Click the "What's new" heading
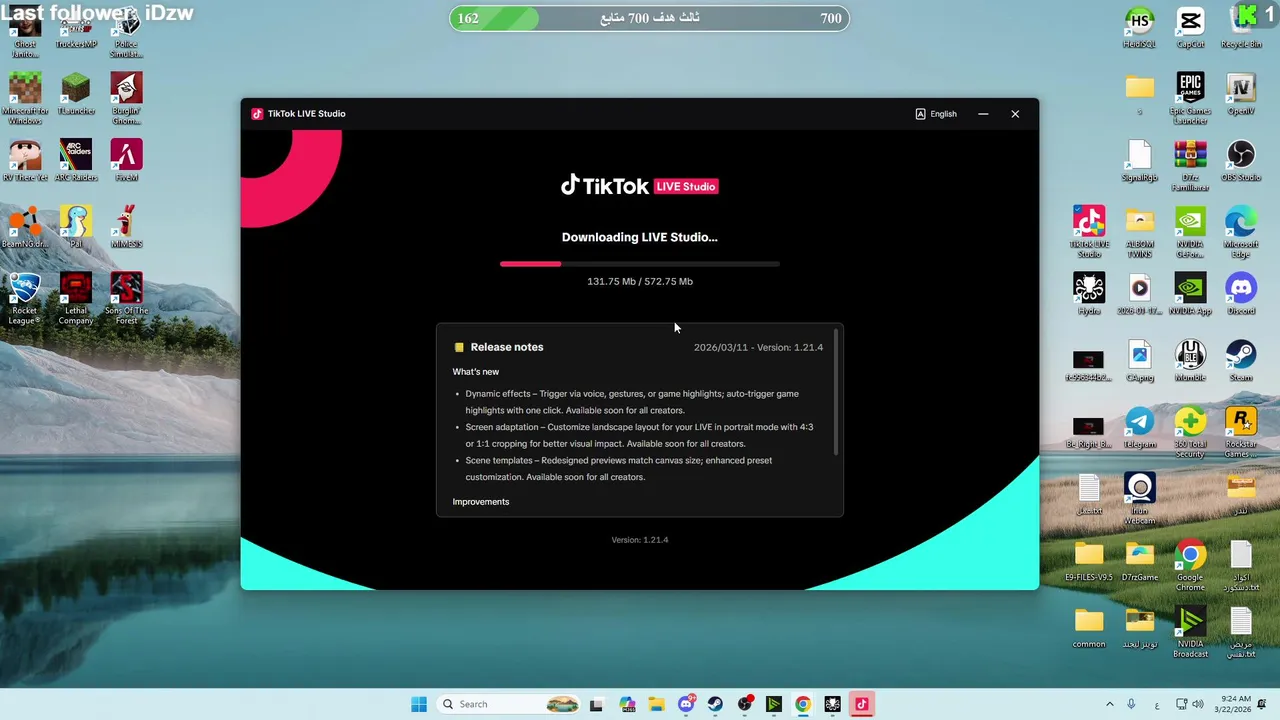The height and width of the screenshot is (720, 1280). (x=476, y=372)
